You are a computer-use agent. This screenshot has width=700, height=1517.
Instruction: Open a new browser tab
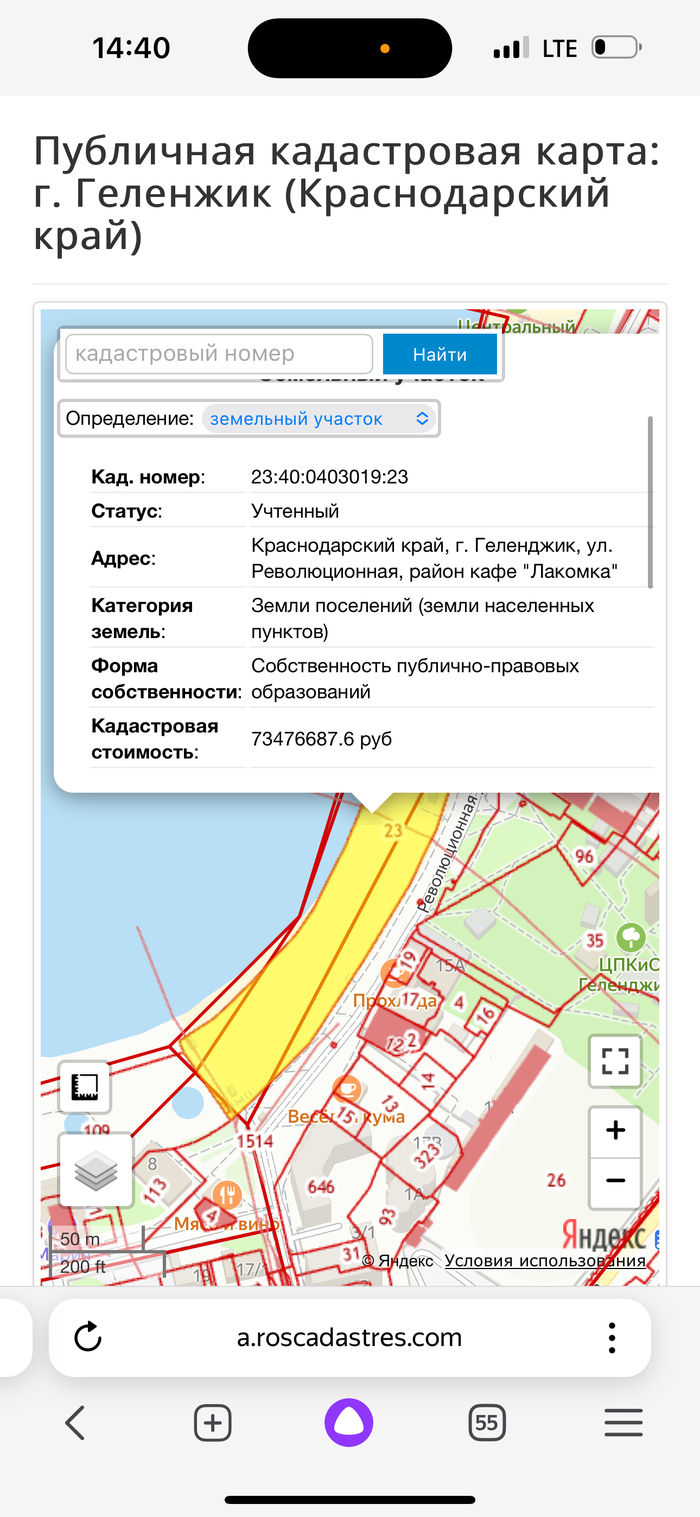pyautogui.click(x=213, y=1422)
